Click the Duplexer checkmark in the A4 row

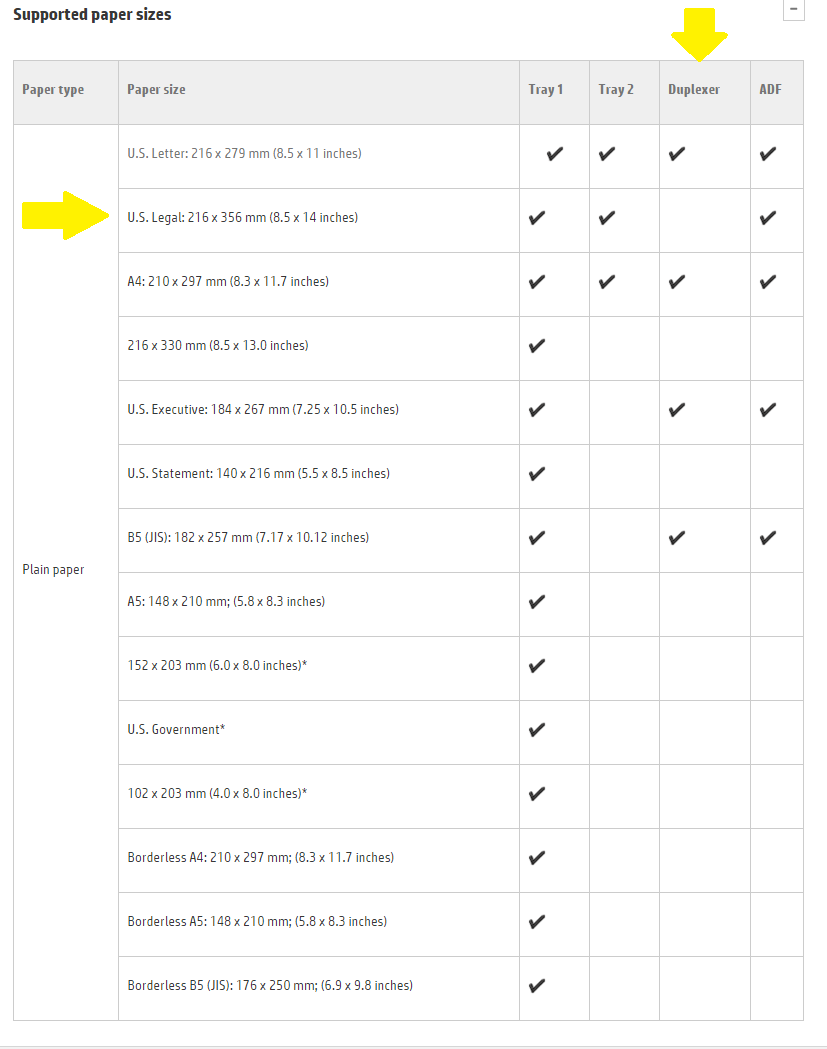coord(677,282)
